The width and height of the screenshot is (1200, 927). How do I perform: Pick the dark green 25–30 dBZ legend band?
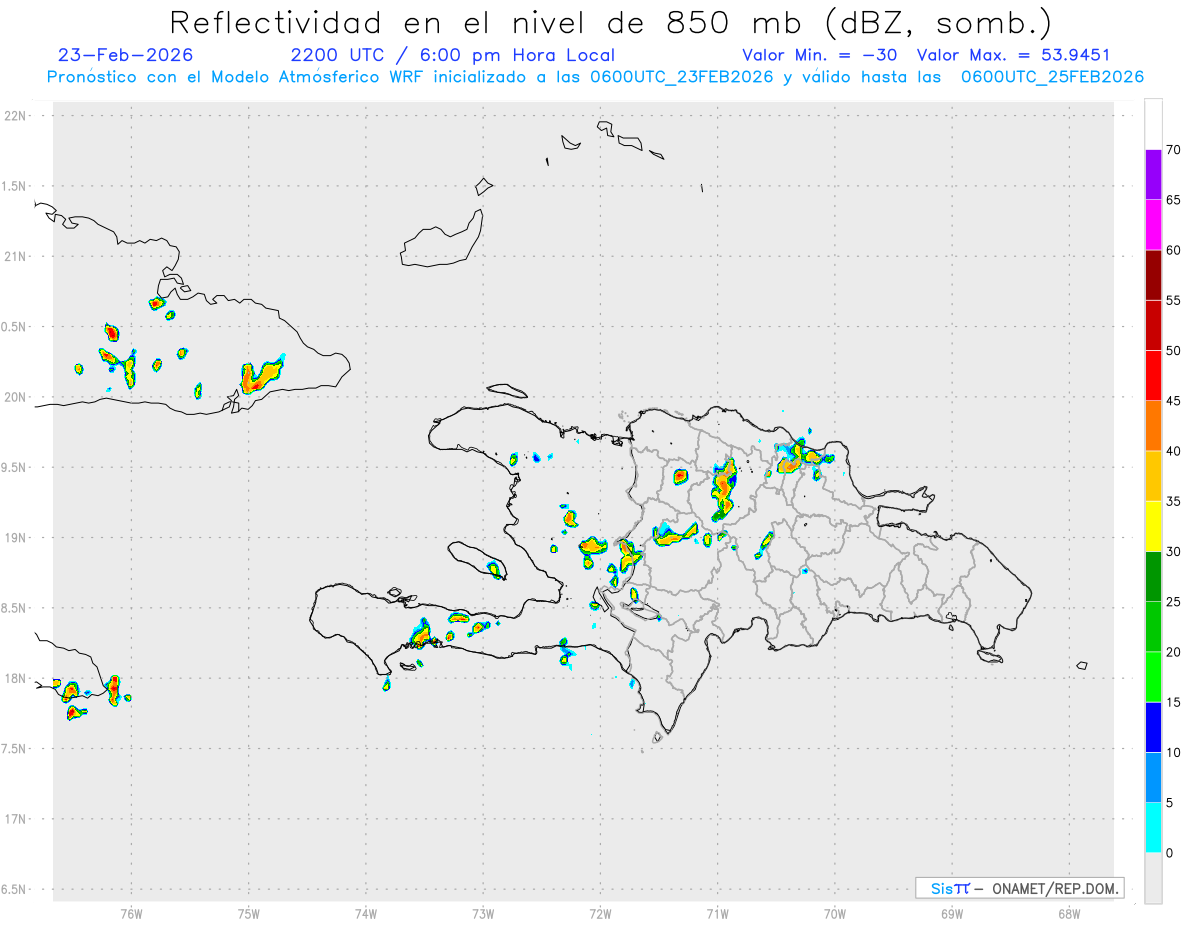(1153, 577)
